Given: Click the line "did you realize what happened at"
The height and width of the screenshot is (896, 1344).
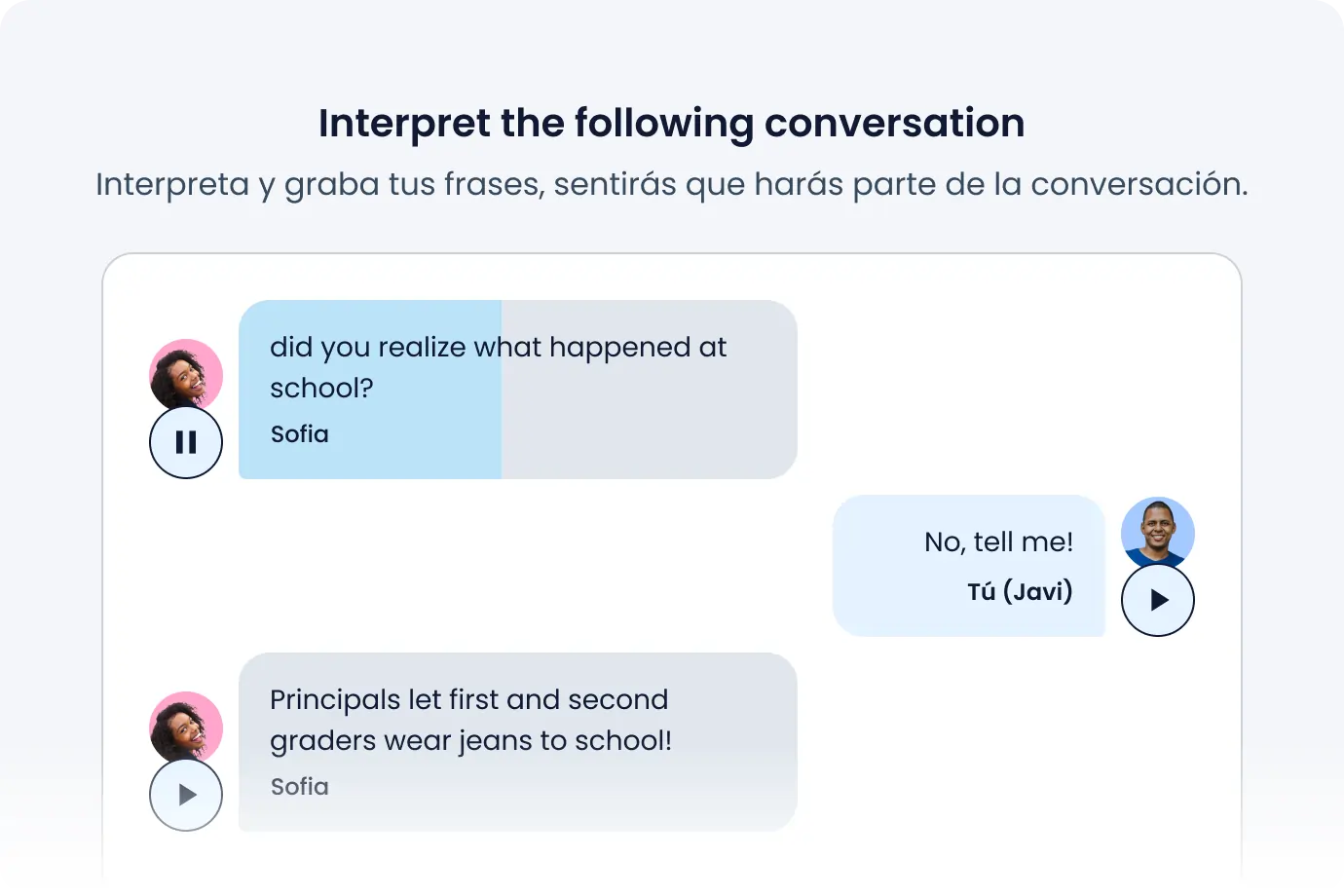Looking at the screenshot, I should [x=498, y=348].
